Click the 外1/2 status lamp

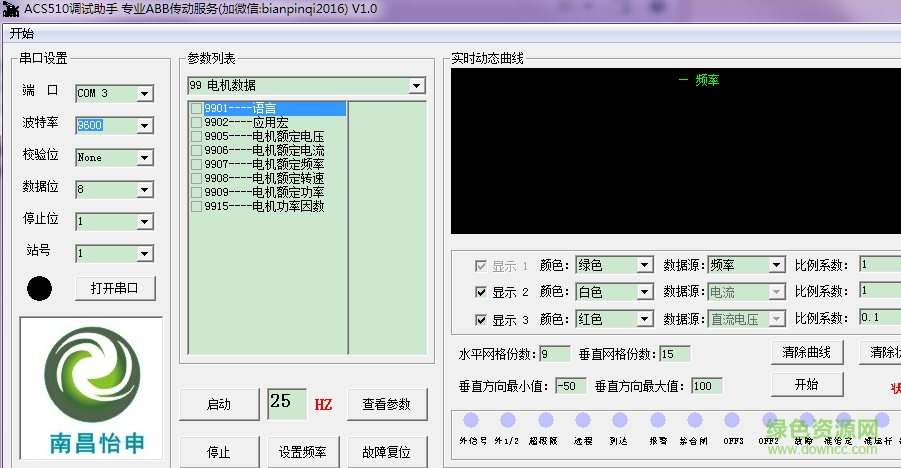(508, 420)
